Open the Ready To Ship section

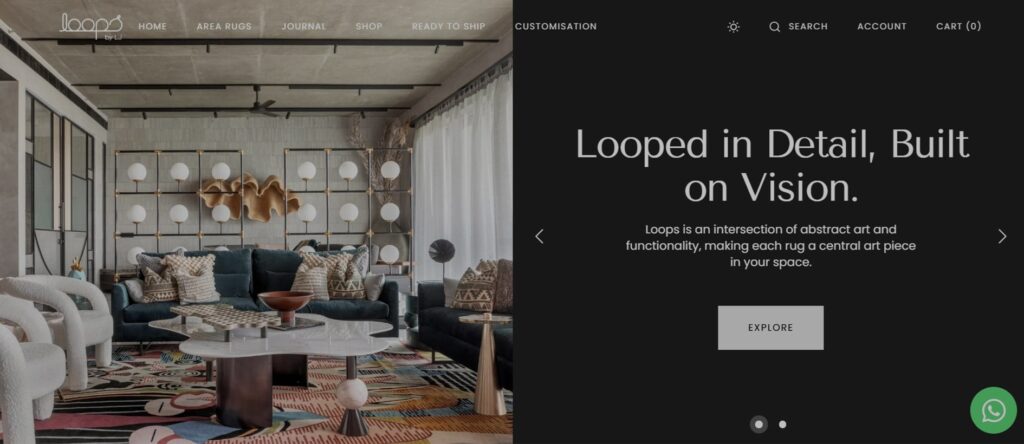(449, 27)
